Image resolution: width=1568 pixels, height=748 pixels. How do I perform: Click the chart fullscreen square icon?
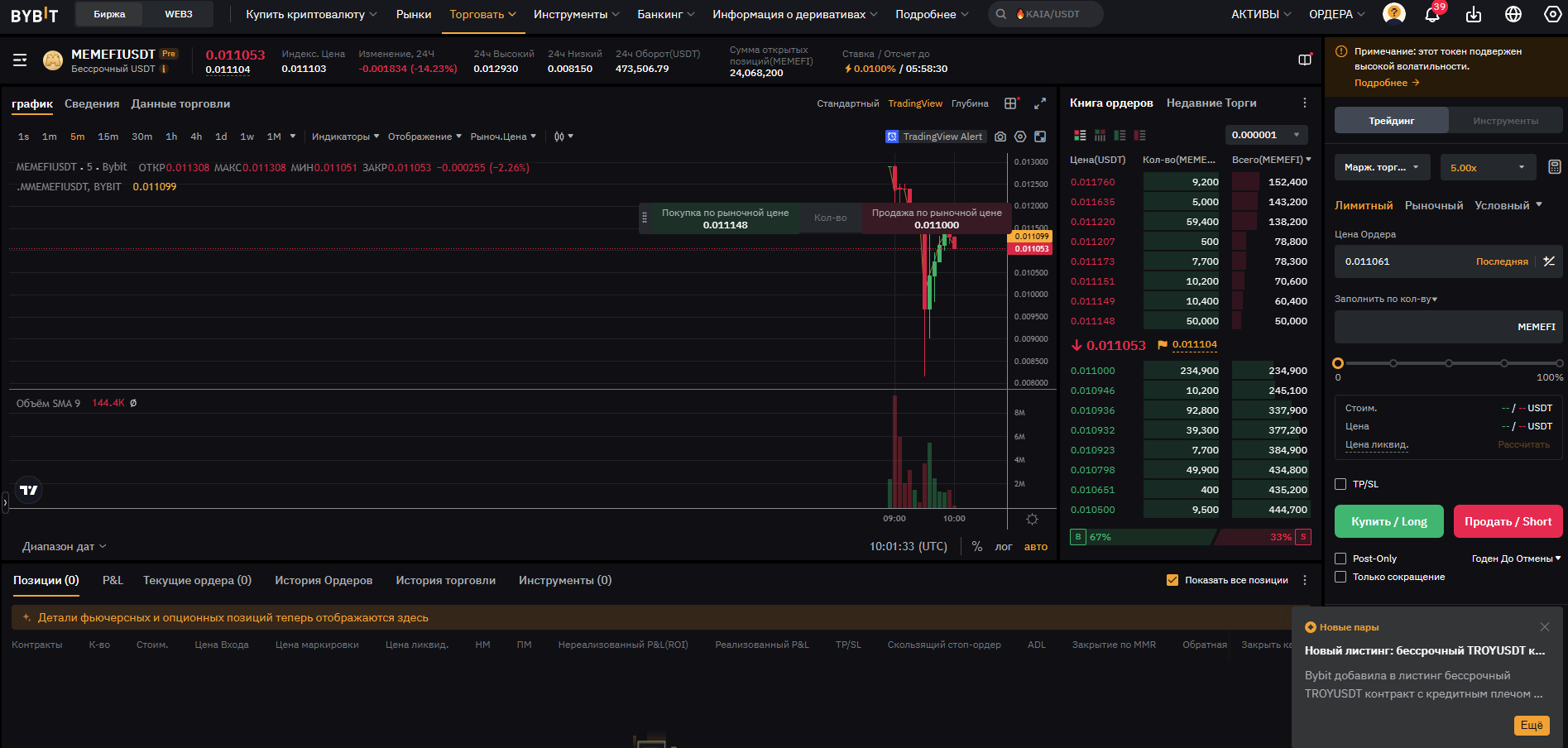(1040, 137)
